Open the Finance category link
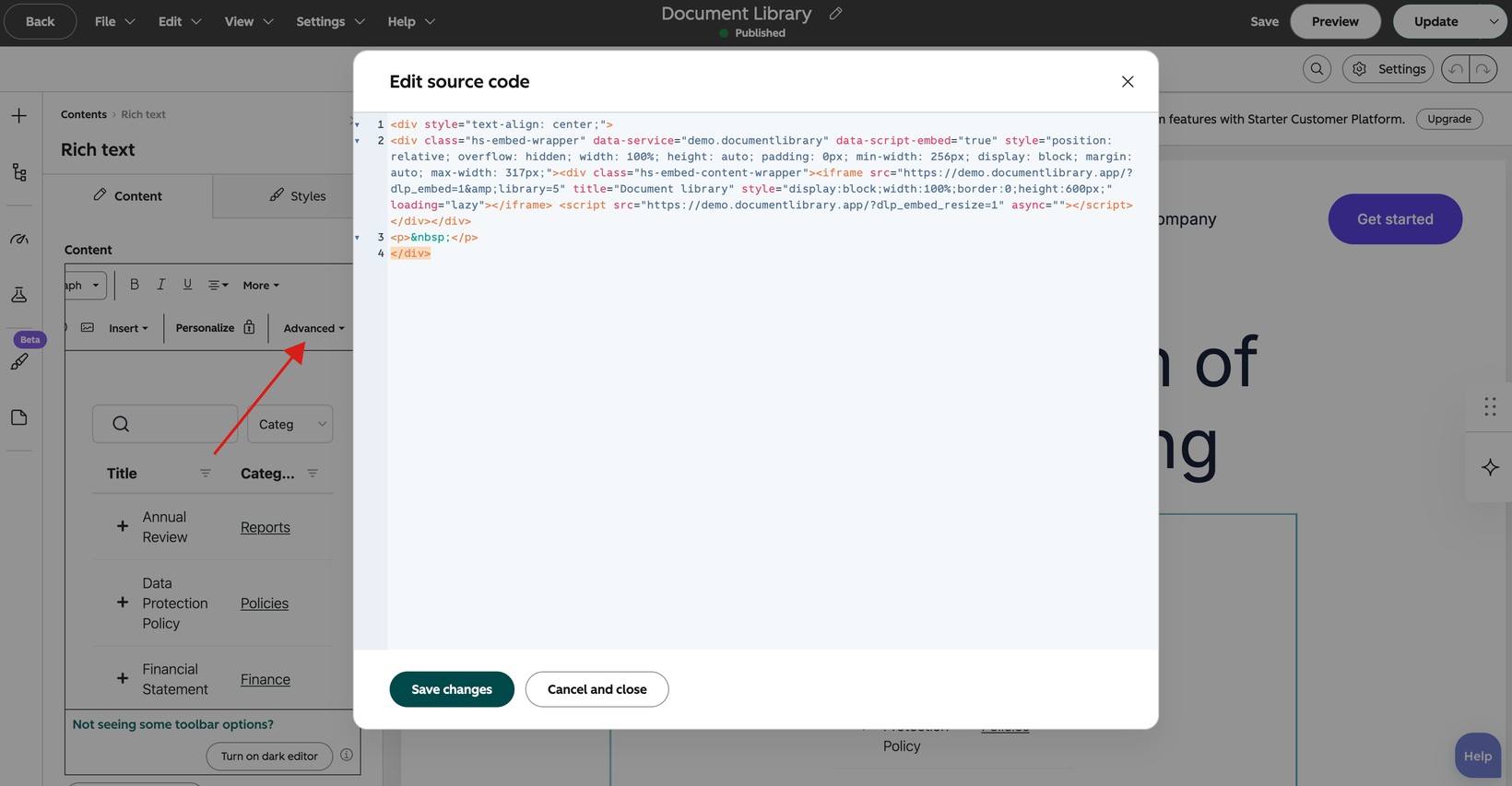The image size is (1512, 786). coord(266,679)
